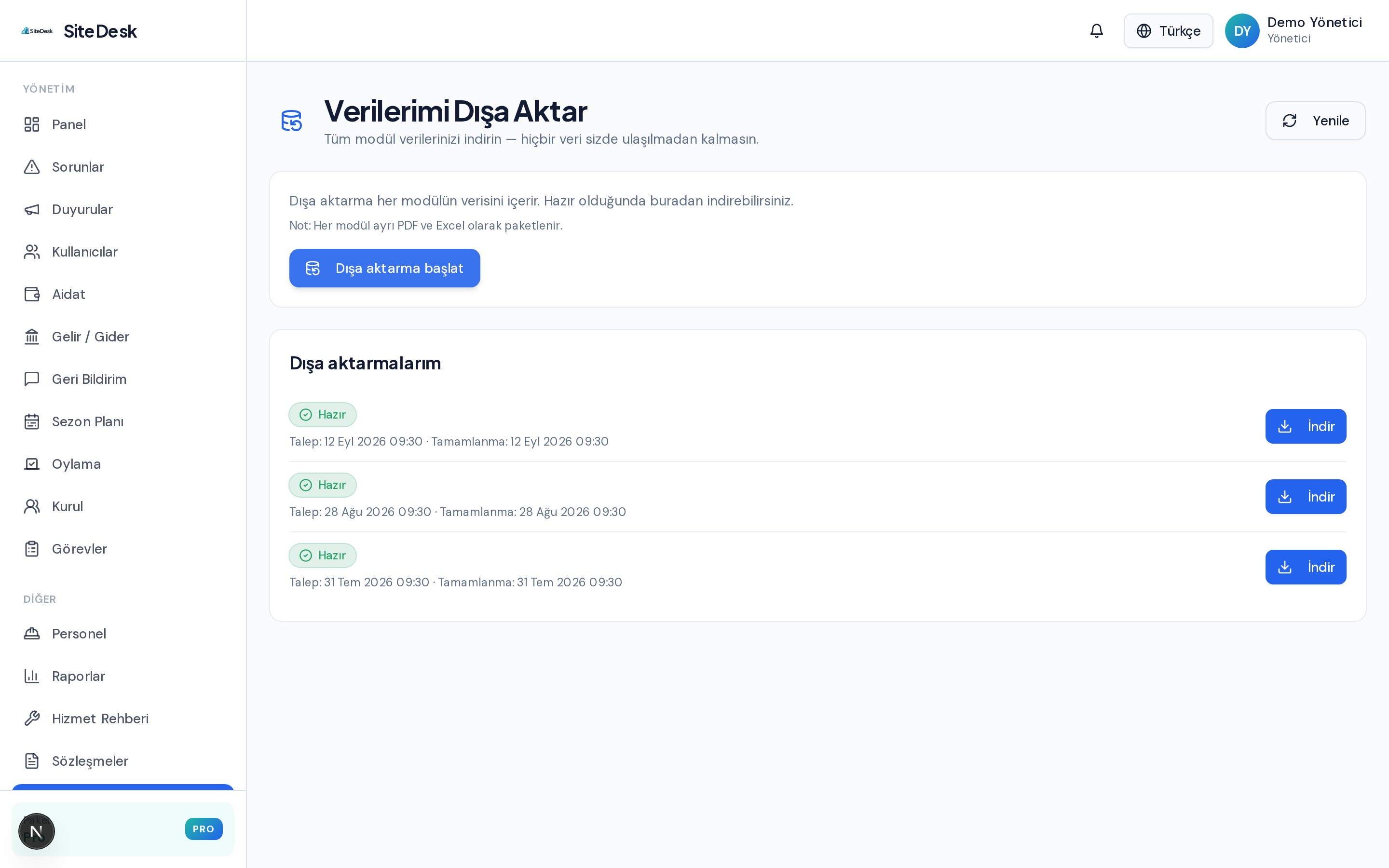Screen dimensions: 1389x868
Task: Open Kullanıcılar section
Action: click(123, 252)
